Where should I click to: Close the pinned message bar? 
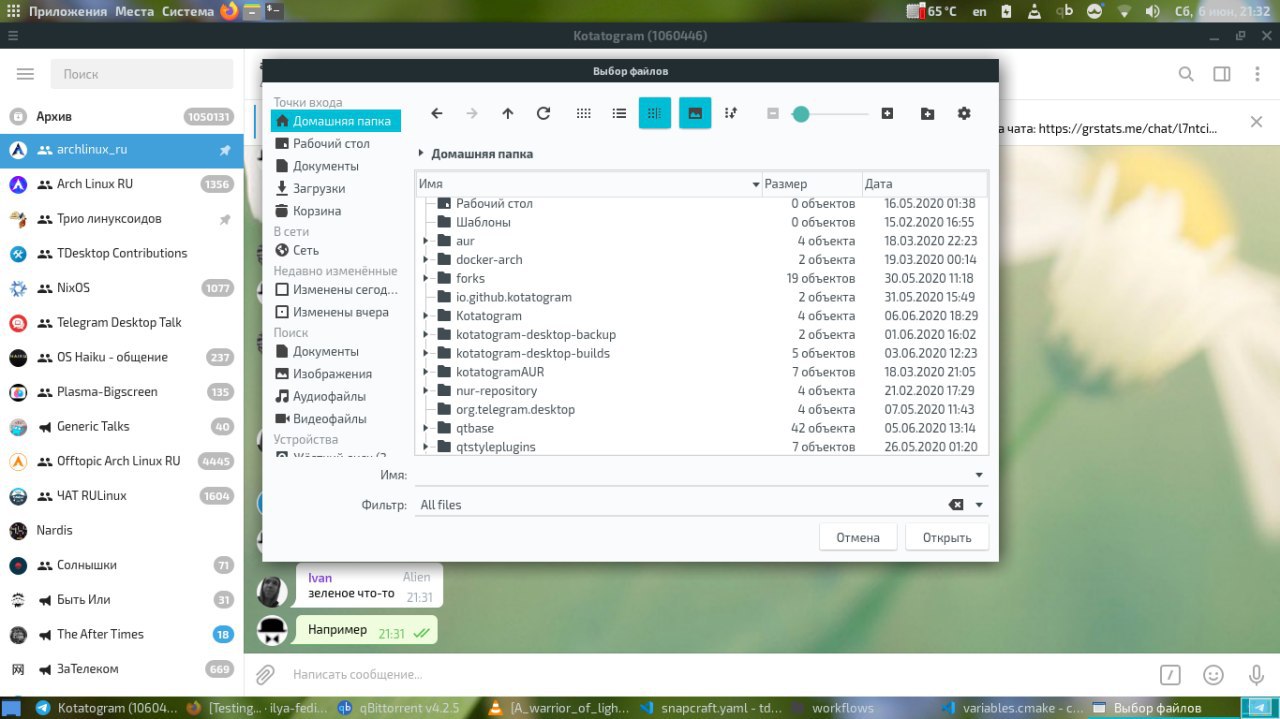click(x=1256, y=122)
